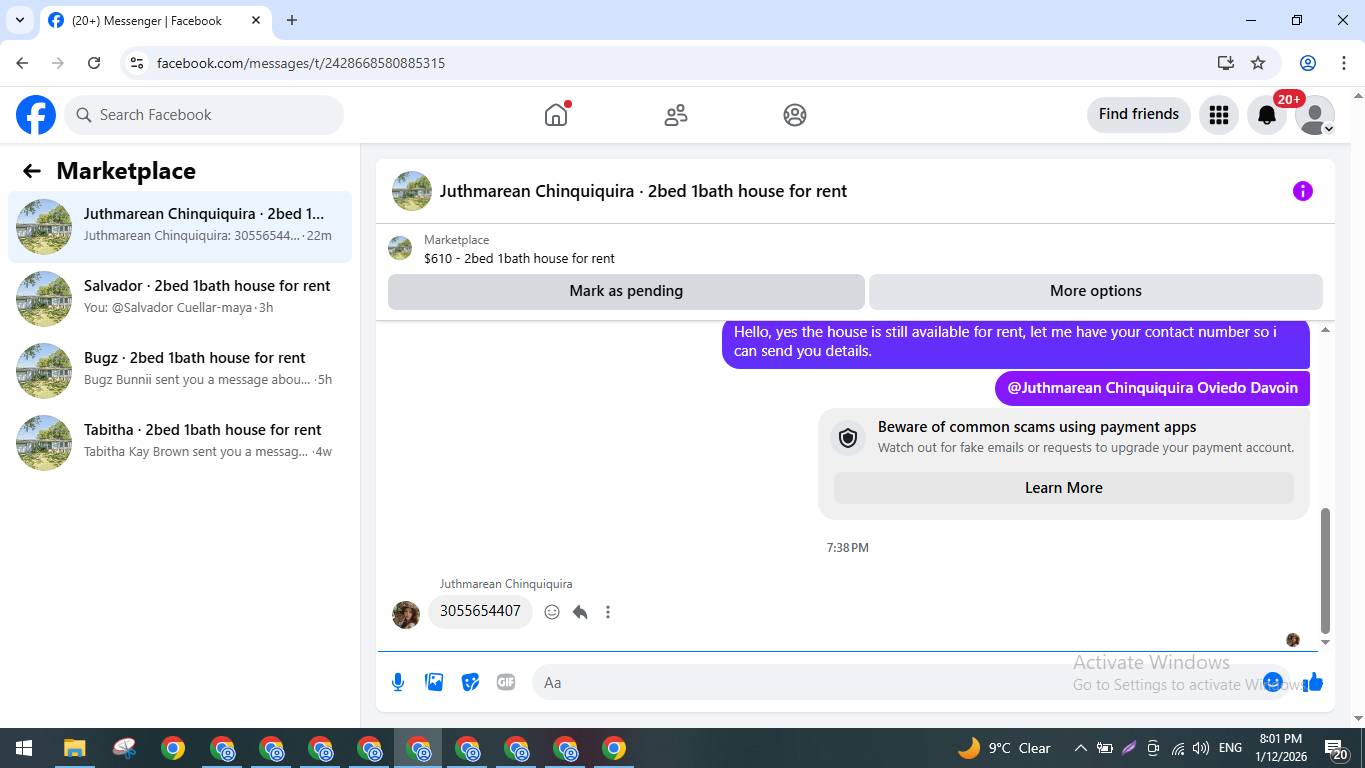
Task: Bookmark this page with the star icon
Action: click(x=1258, y=63)
